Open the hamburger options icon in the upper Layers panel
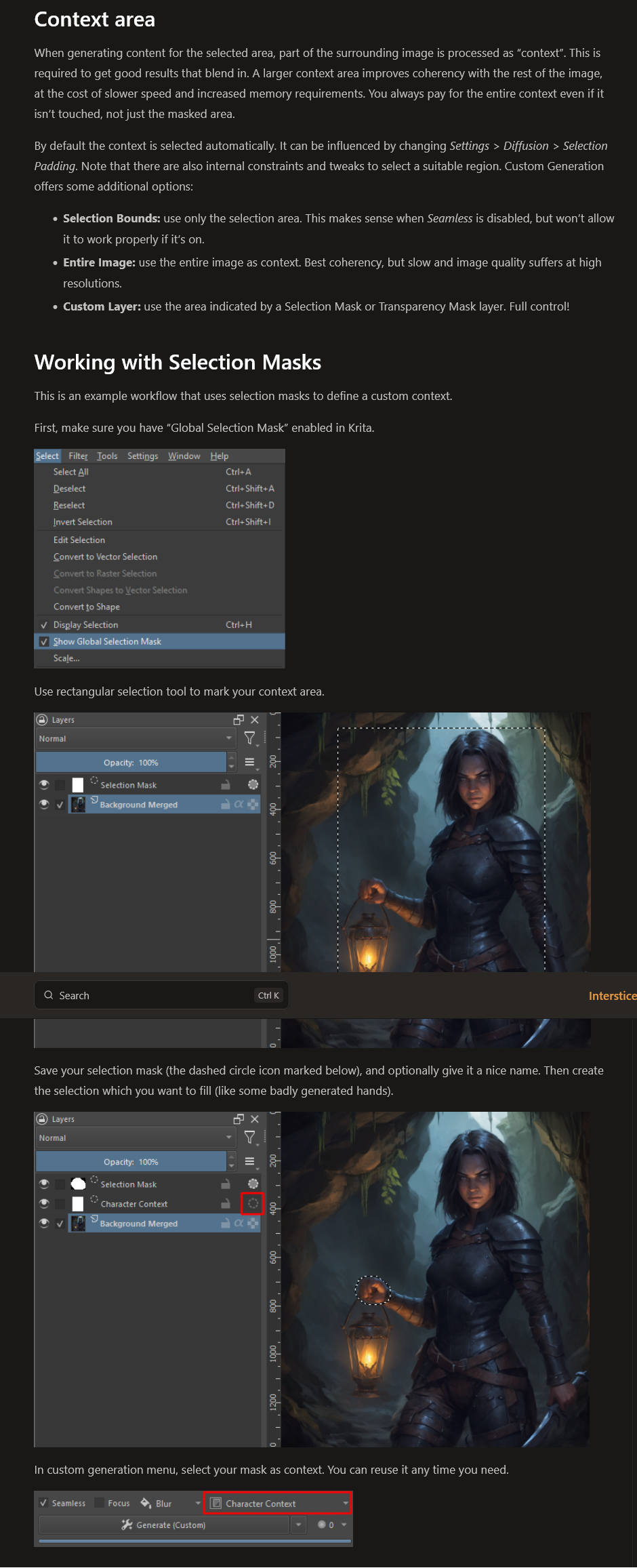The image size is (637, 1568). click(x=249, y=763)
